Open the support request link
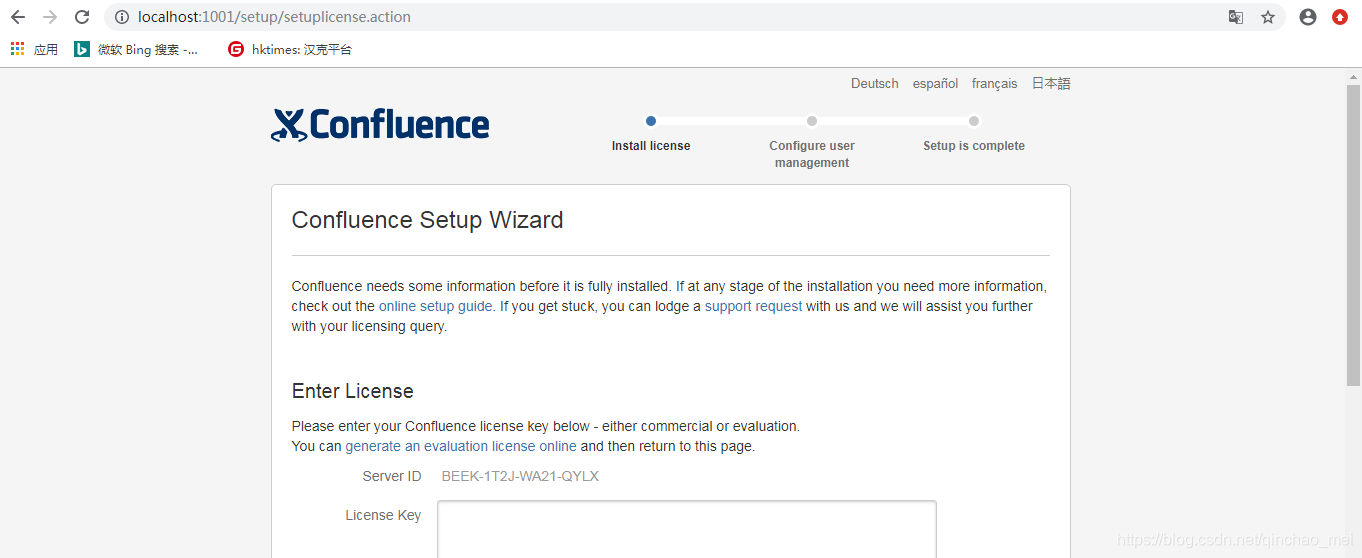The image size is (1362, 558). (x=753, y=306)
